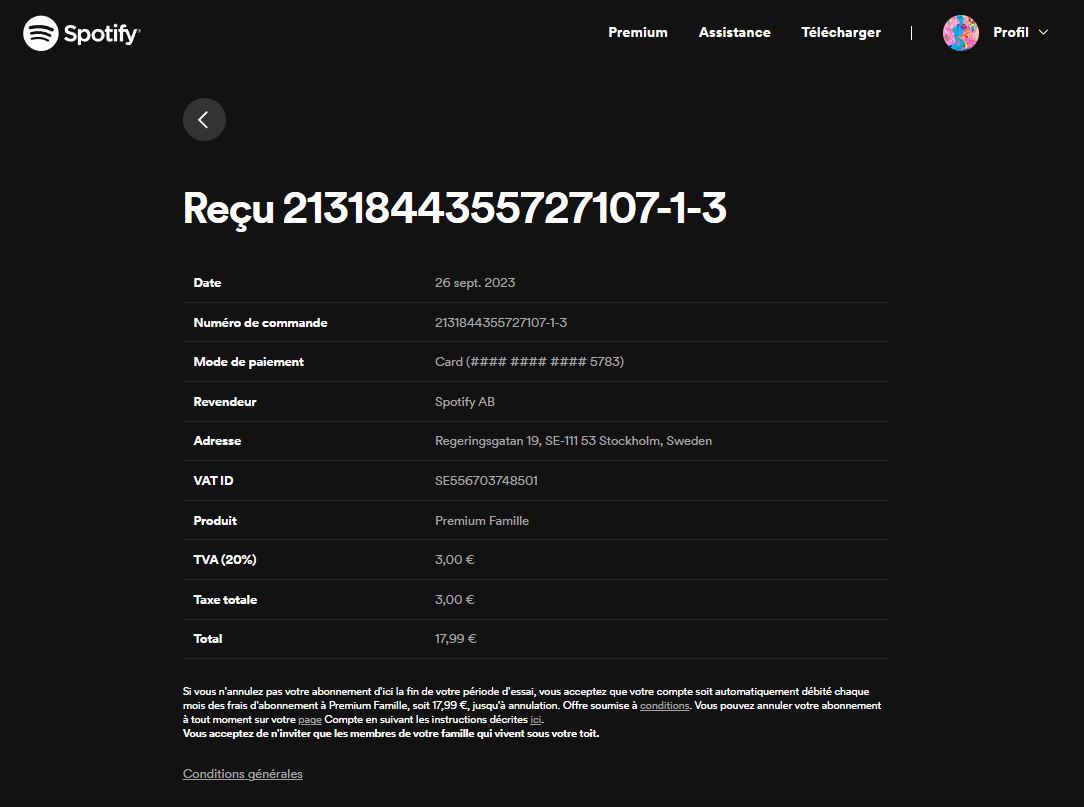The height and width of the screenshot is (807, 1084).
Task: Select the TVA (20%) amount '3,00 €'
Action: 454,559
